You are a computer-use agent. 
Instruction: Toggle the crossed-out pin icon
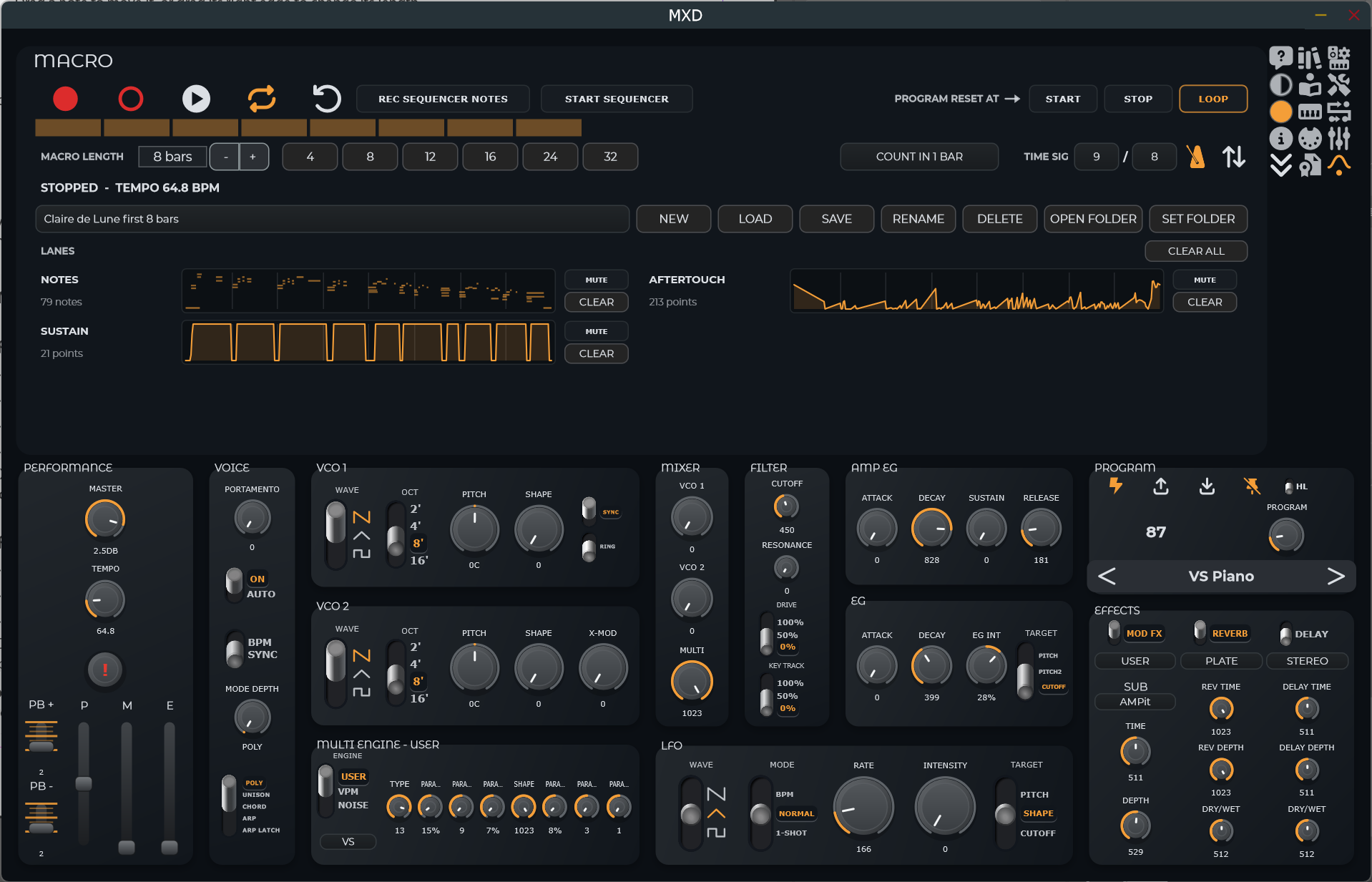[1252, 486]
